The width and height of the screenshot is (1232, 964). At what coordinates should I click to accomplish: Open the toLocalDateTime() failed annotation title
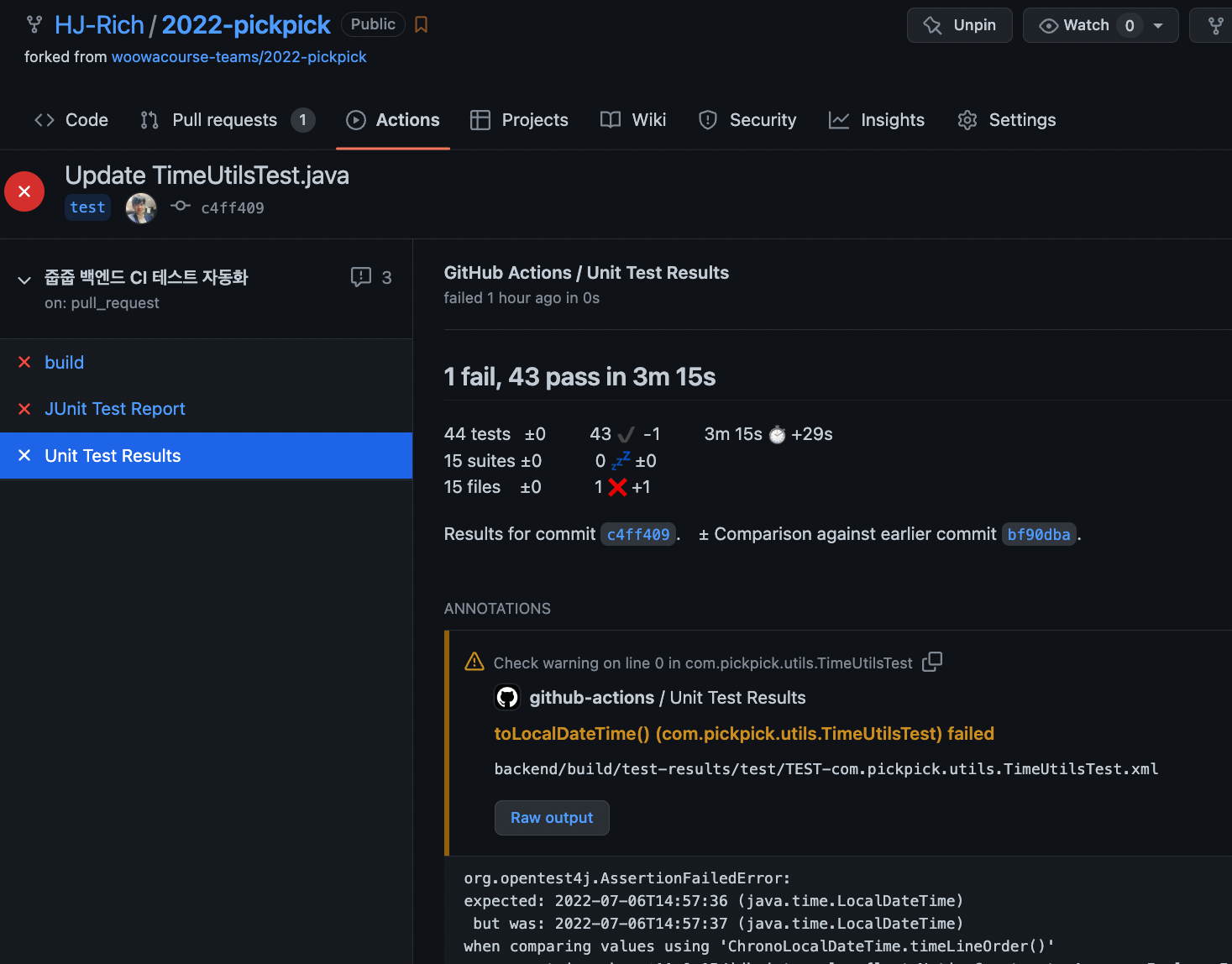744,734
